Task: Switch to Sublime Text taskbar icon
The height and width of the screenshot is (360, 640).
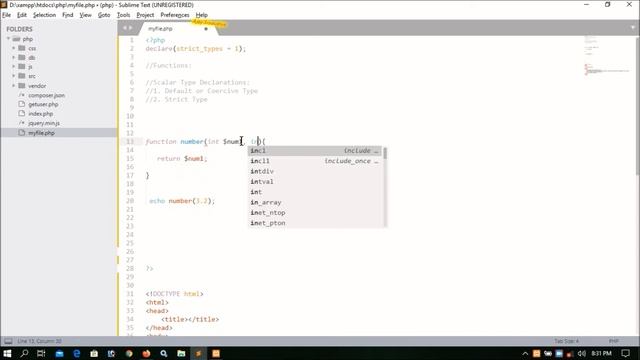Action: pyautogui.click(x=198, y=353)
